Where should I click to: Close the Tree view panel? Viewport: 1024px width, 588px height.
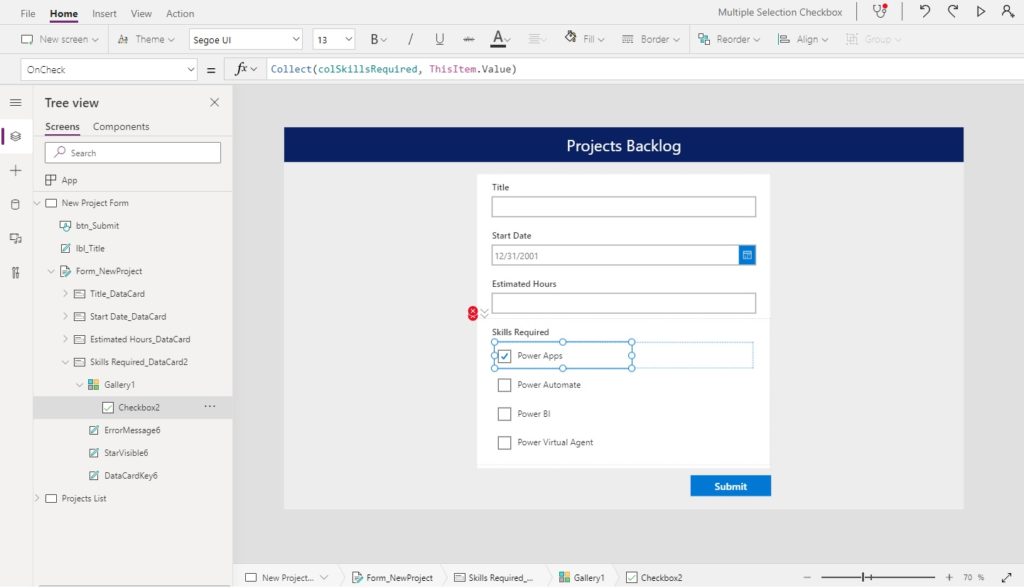click(x=214, y=103)
